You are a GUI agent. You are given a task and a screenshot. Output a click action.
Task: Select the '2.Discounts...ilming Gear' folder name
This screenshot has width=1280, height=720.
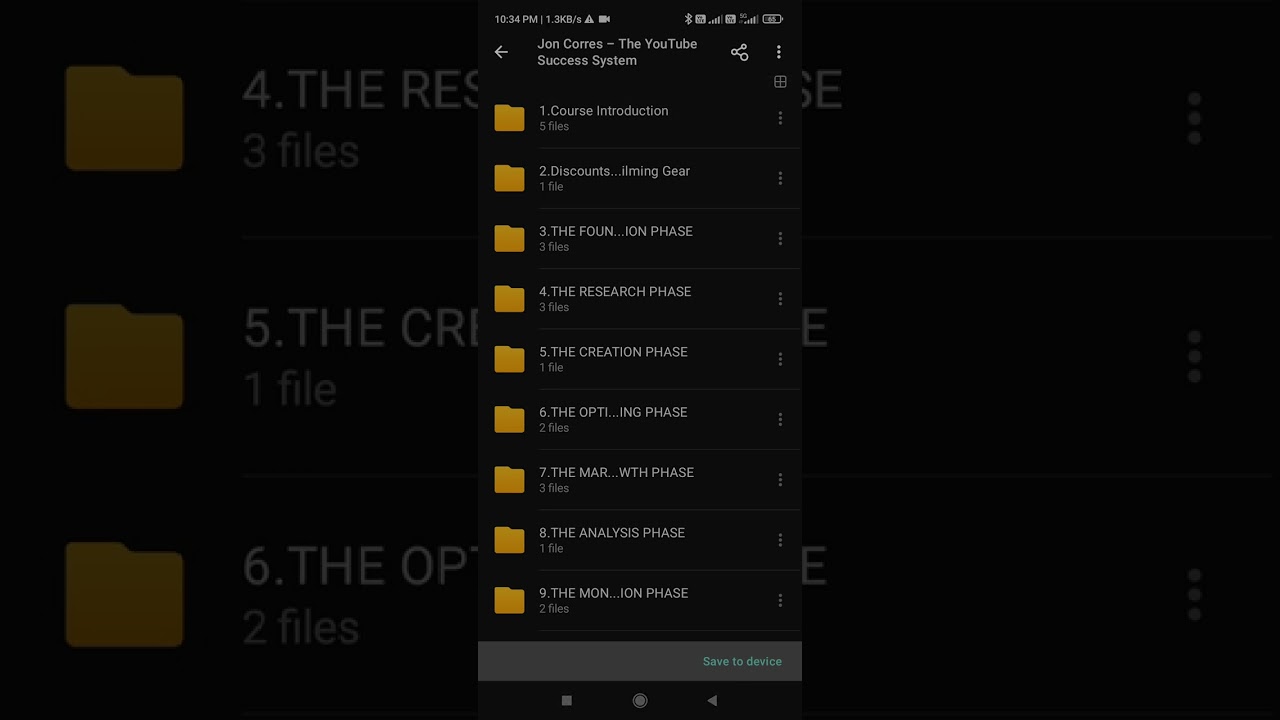tap(615, 171)
